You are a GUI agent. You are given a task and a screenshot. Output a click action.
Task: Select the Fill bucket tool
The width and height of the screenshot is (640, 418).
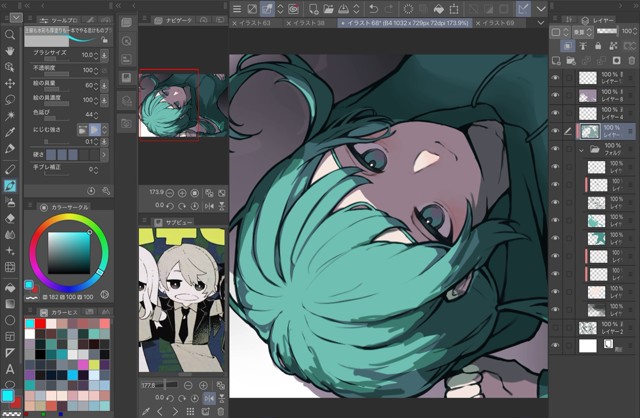tap(10, 288)
